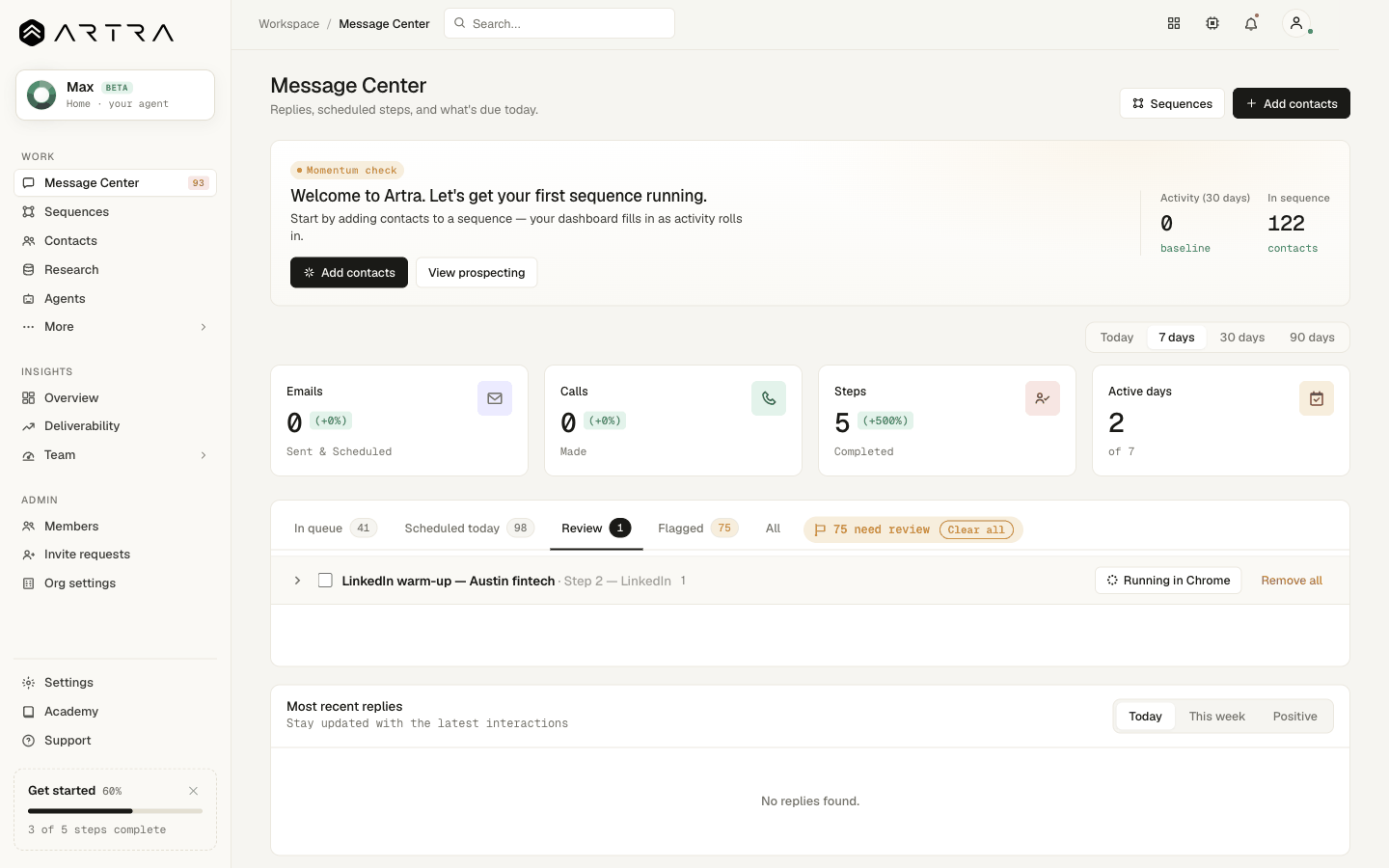The width and height of the screenshot is (1389, 868).
Task: Switch replies filter to This week
Action: pos(1216,717)
